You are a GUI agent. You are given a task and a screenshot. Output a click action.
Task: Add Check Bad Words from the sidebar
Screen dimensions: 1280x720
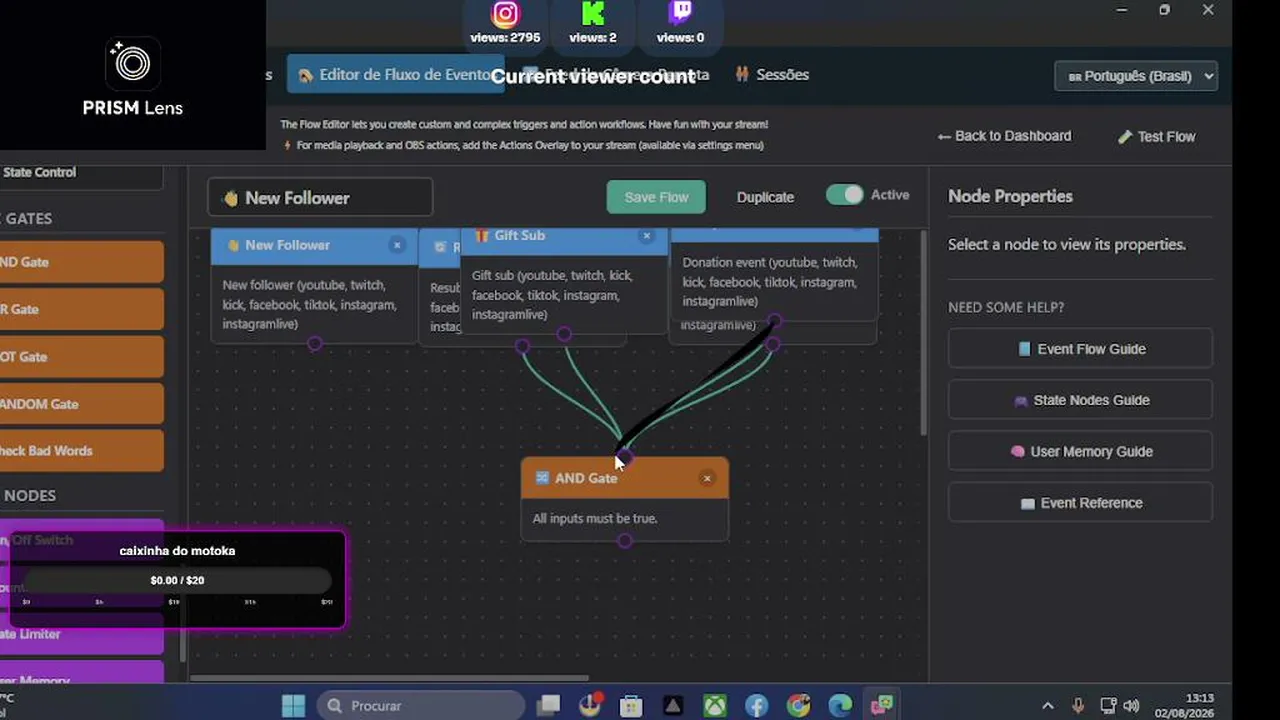click(x=82, y=451)
